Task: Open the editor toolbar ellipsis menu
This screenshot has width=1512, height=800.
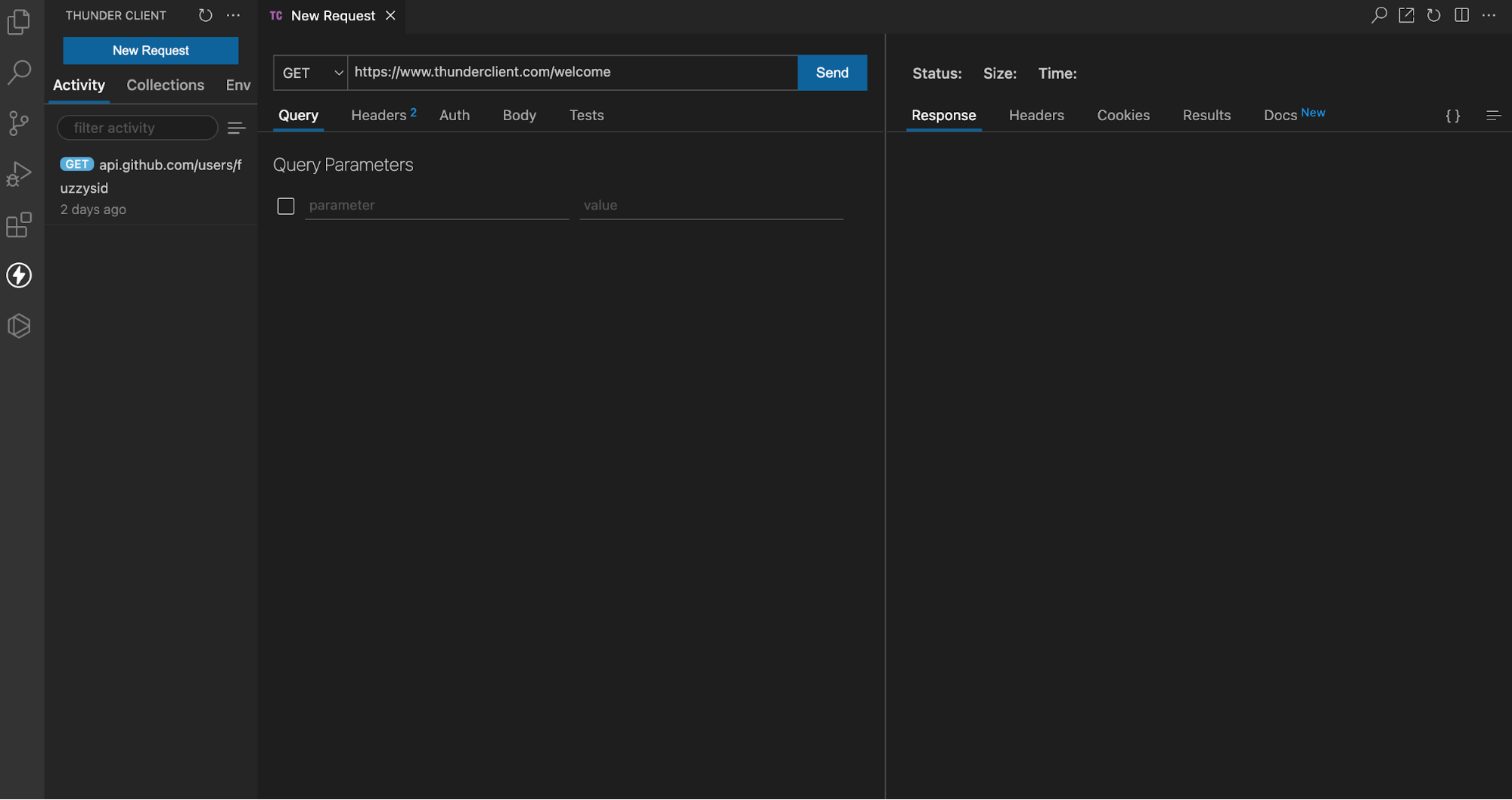Action: (1489, 14)
